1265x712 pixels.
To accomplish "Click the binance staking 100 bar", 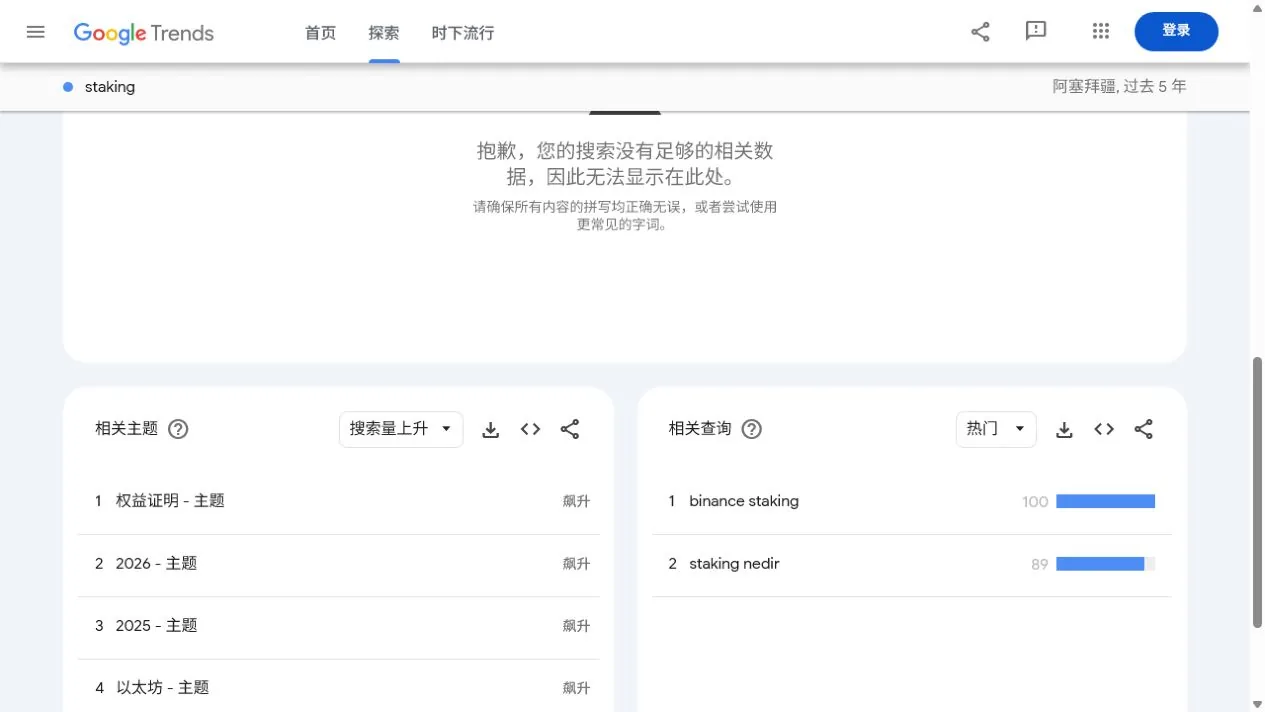I will click(x=1105, y=501).
